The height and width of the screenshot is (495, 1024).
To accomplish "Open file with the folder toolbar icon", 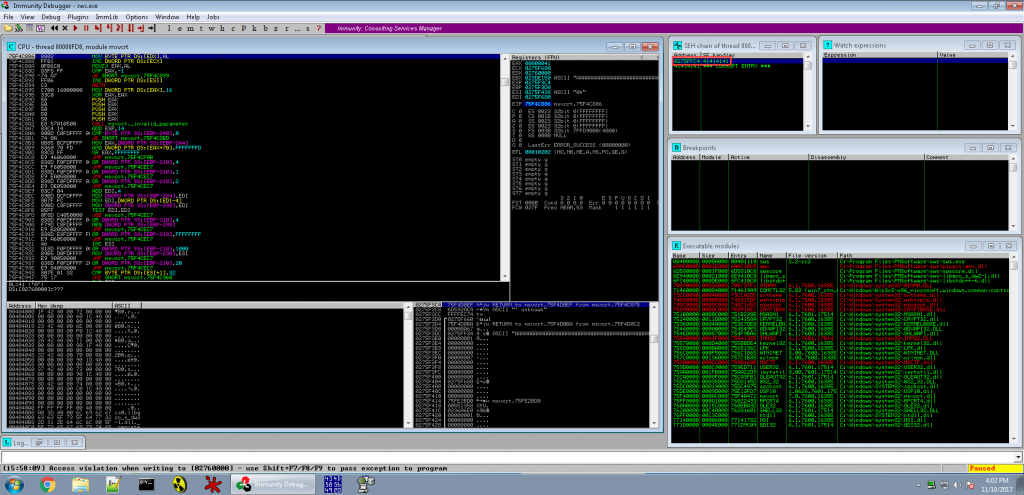I will coord(8,29).
